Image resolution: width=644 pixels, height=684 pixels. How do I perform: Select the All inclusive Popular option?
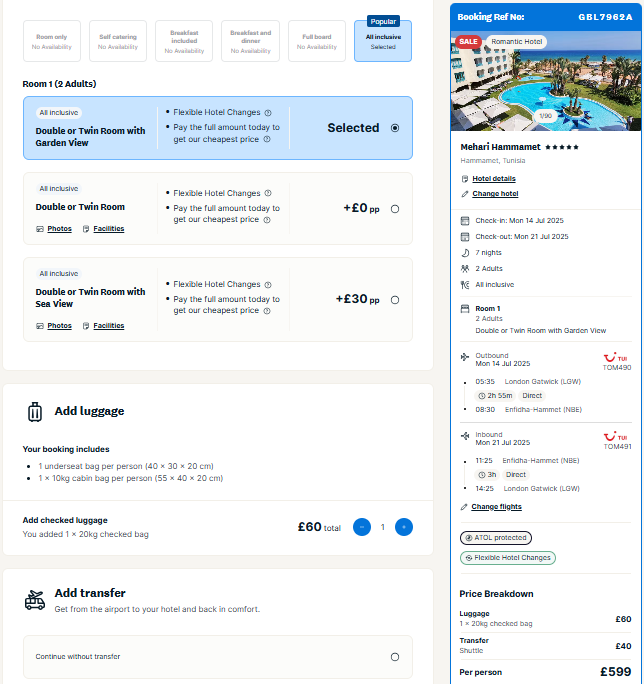point(383,41)
